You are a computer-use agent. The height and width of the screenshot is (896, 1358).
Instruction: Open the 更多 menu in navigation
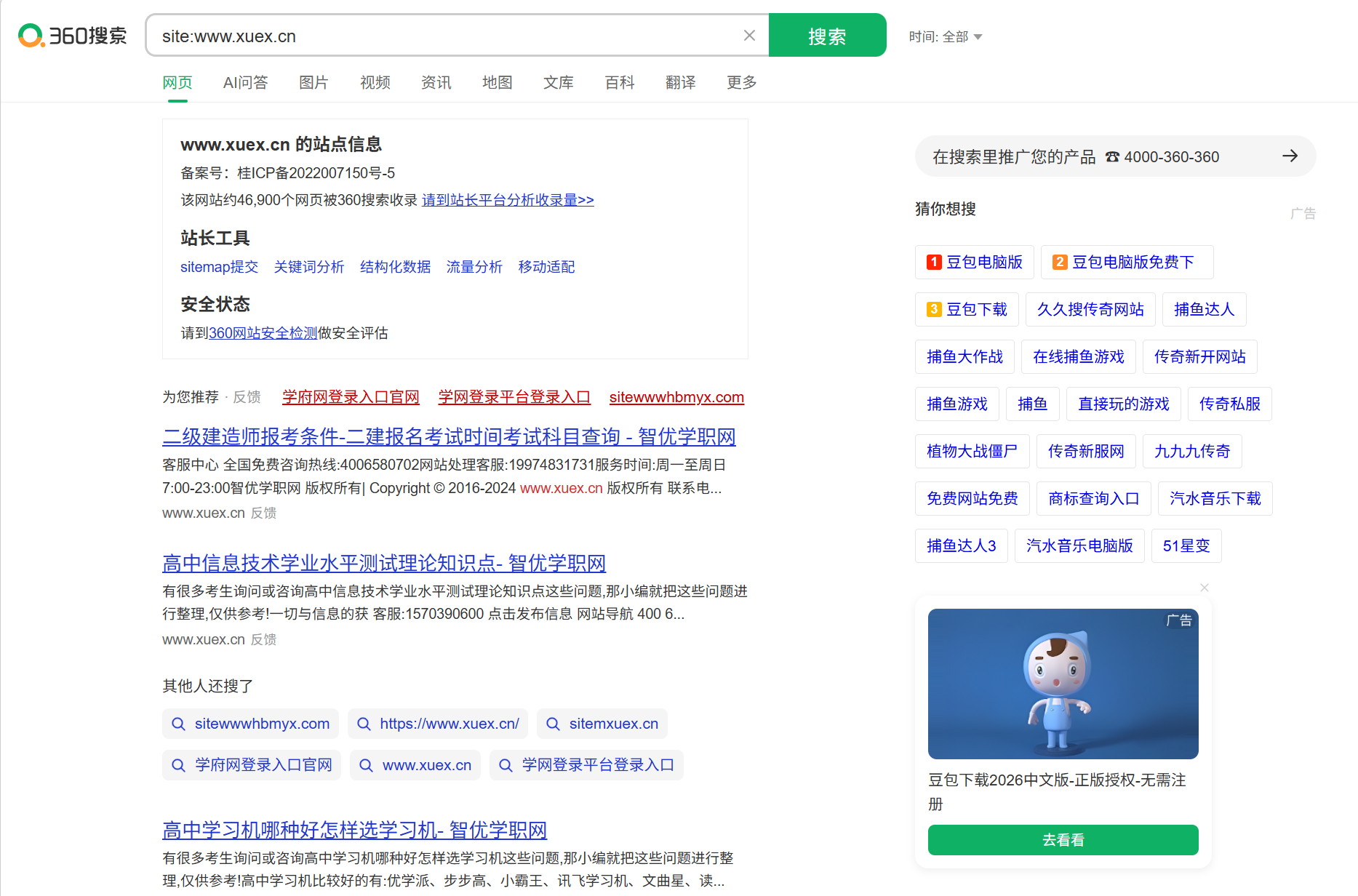click(x=742, y=83)
